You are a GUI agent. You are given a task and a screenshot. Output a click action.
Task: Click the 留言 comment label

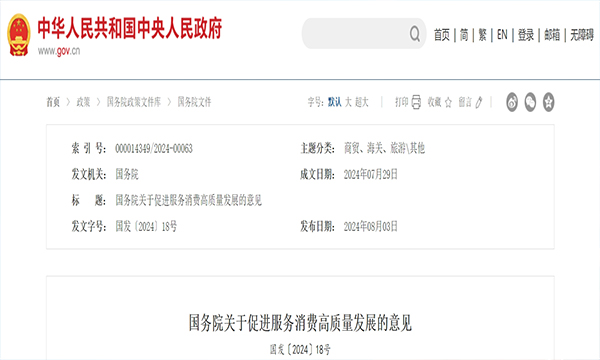(465, 102)
